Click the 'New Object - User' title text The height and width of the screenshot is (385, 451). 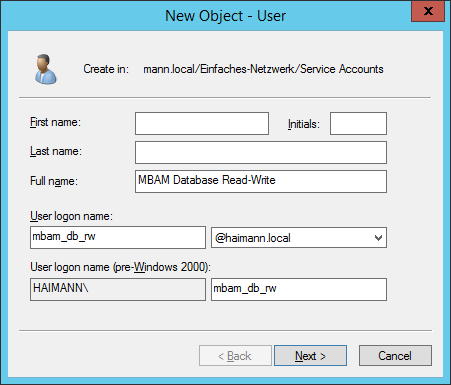(x=226, y=16)
